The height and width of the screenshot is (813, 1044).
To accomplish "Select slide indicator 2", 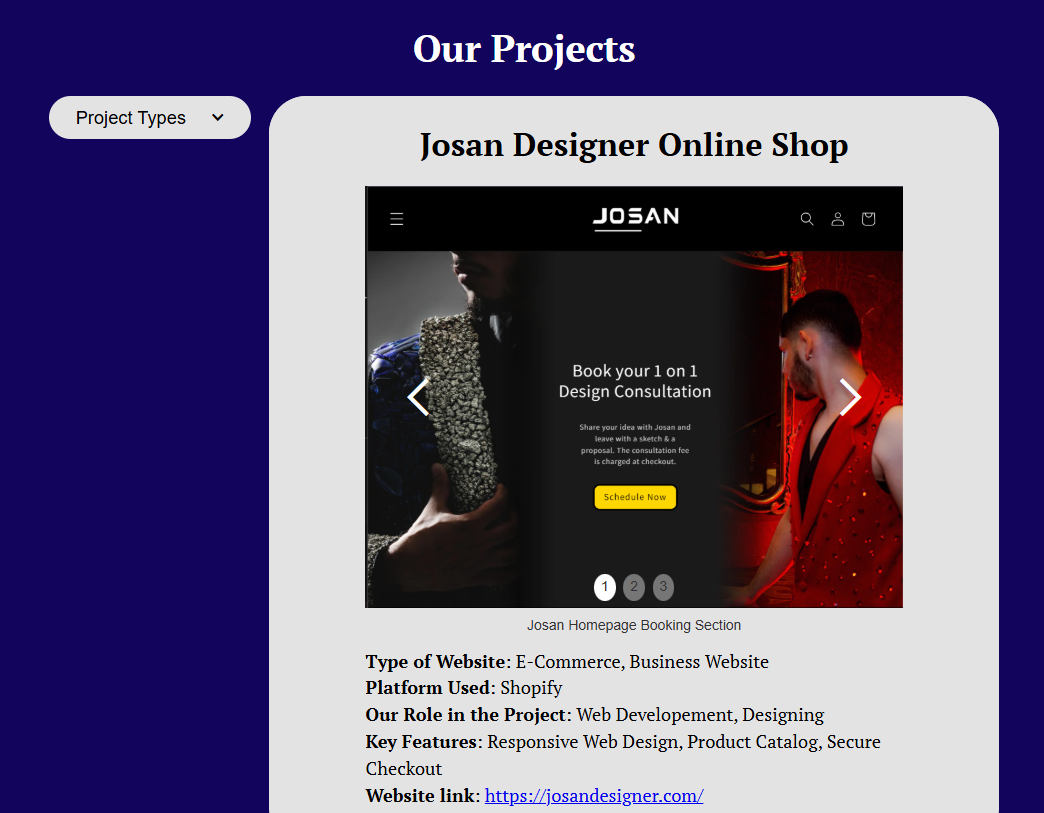I will tap(634, 587).
